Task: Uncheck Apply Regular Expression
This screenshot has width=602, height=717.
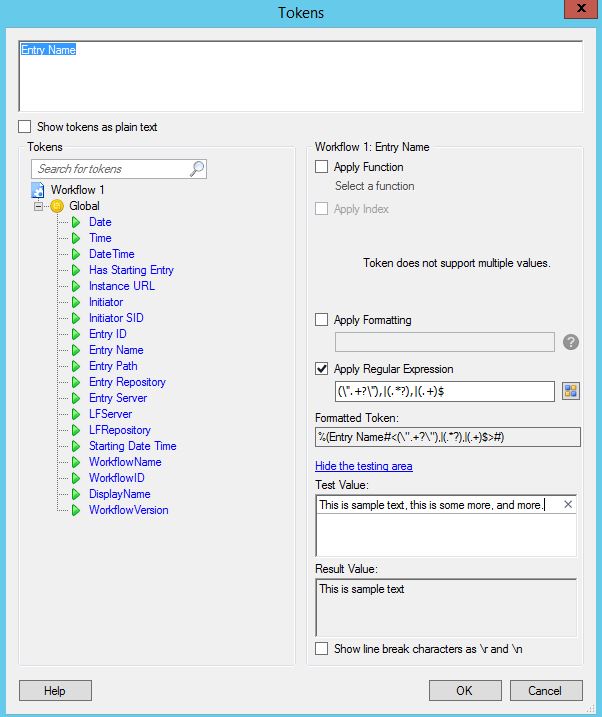Action: click(x=321, y=369)
